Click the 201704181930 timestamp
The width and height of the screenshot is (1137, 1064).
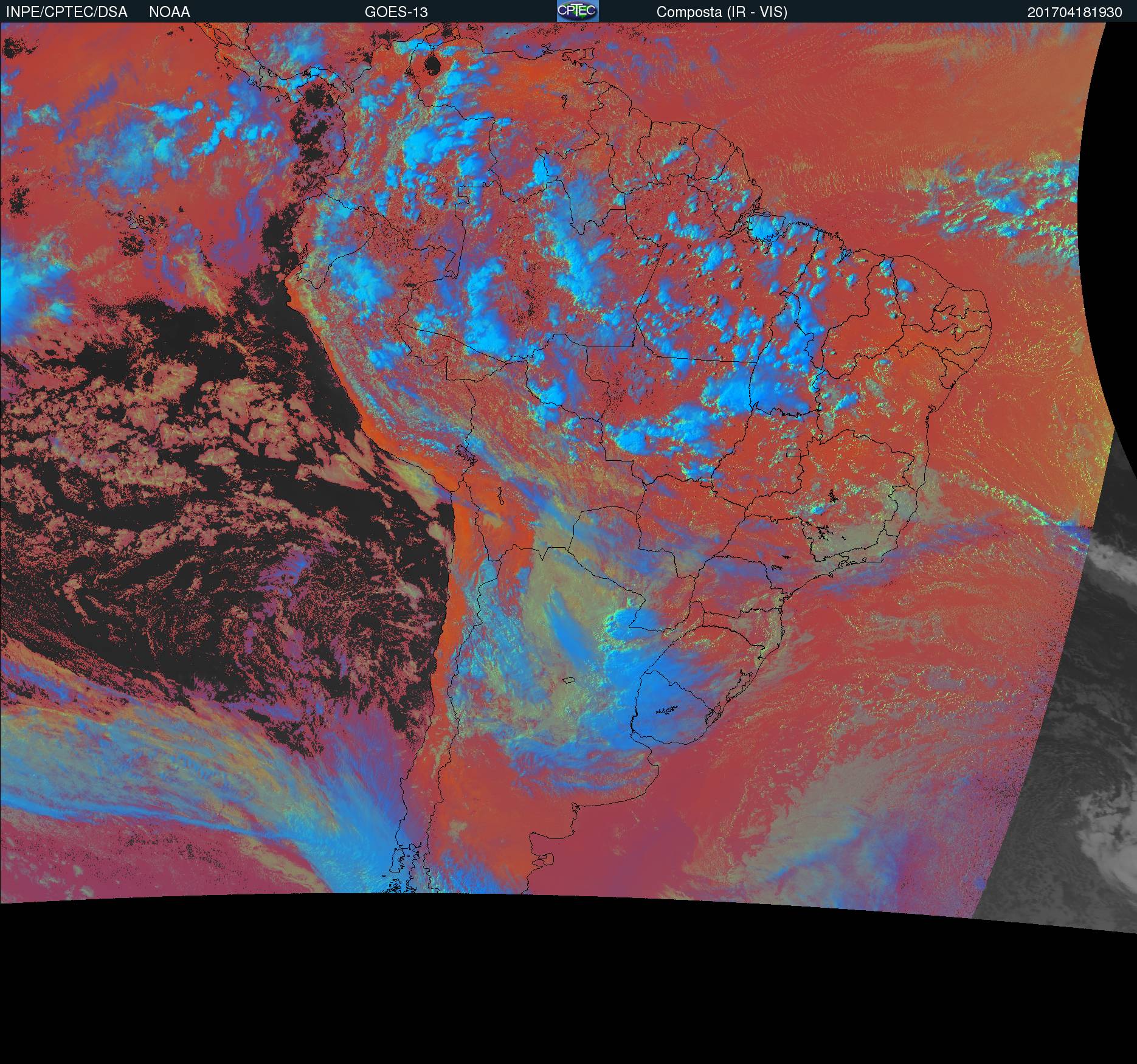pyautogui.click(x=1075, y=12)
